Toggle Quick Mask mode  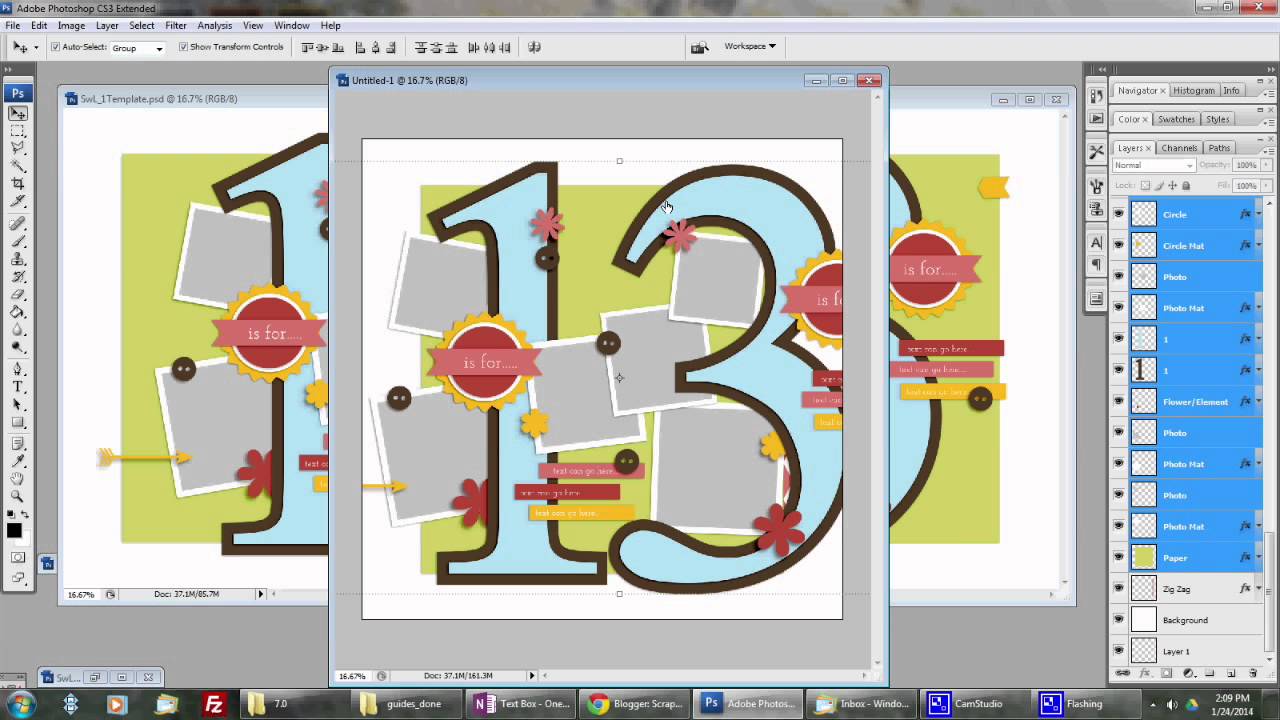coord(18,557)
